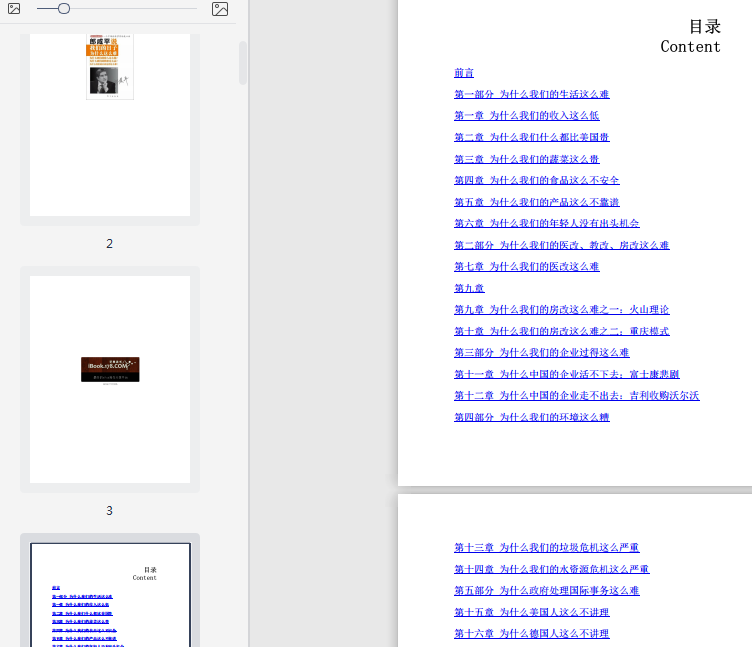
Task: Open 第十五章 为什么美国人这么不讲理 link
Action: (x=531, y=612)
